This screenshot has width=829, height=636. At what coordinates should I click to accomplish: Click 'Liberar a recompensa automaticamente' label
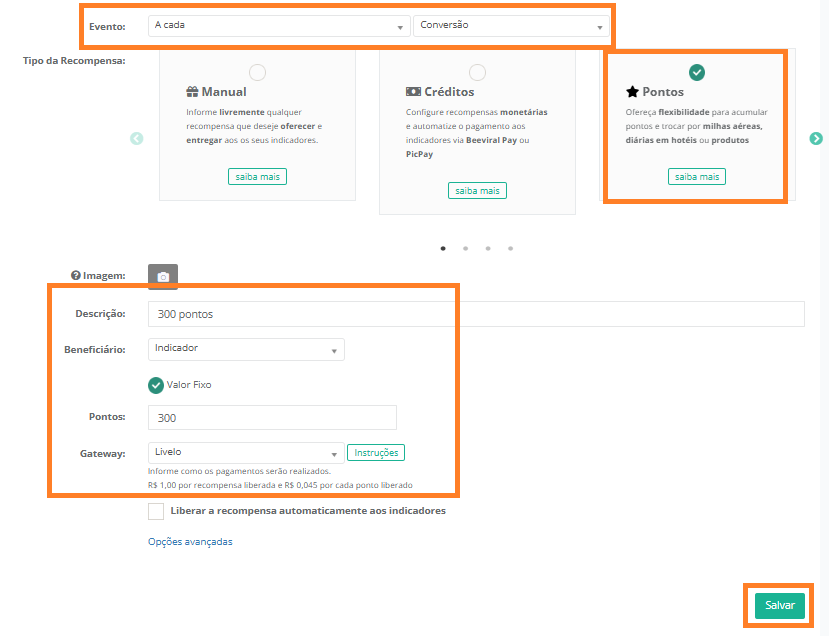click(308, 511)
